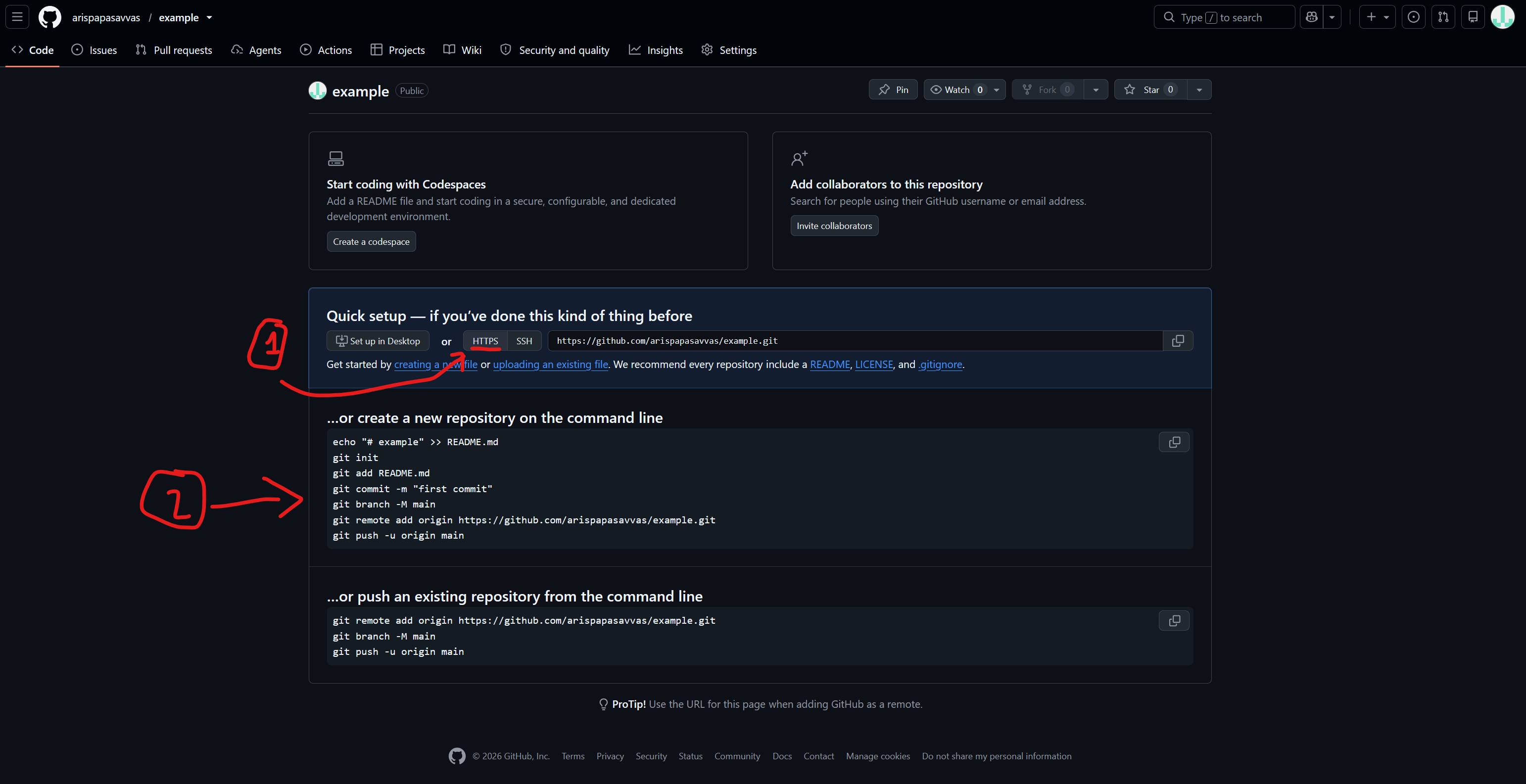Click Manage cookies in the footer
Screen dimensions: 1526x784
(x=878, y=756)
